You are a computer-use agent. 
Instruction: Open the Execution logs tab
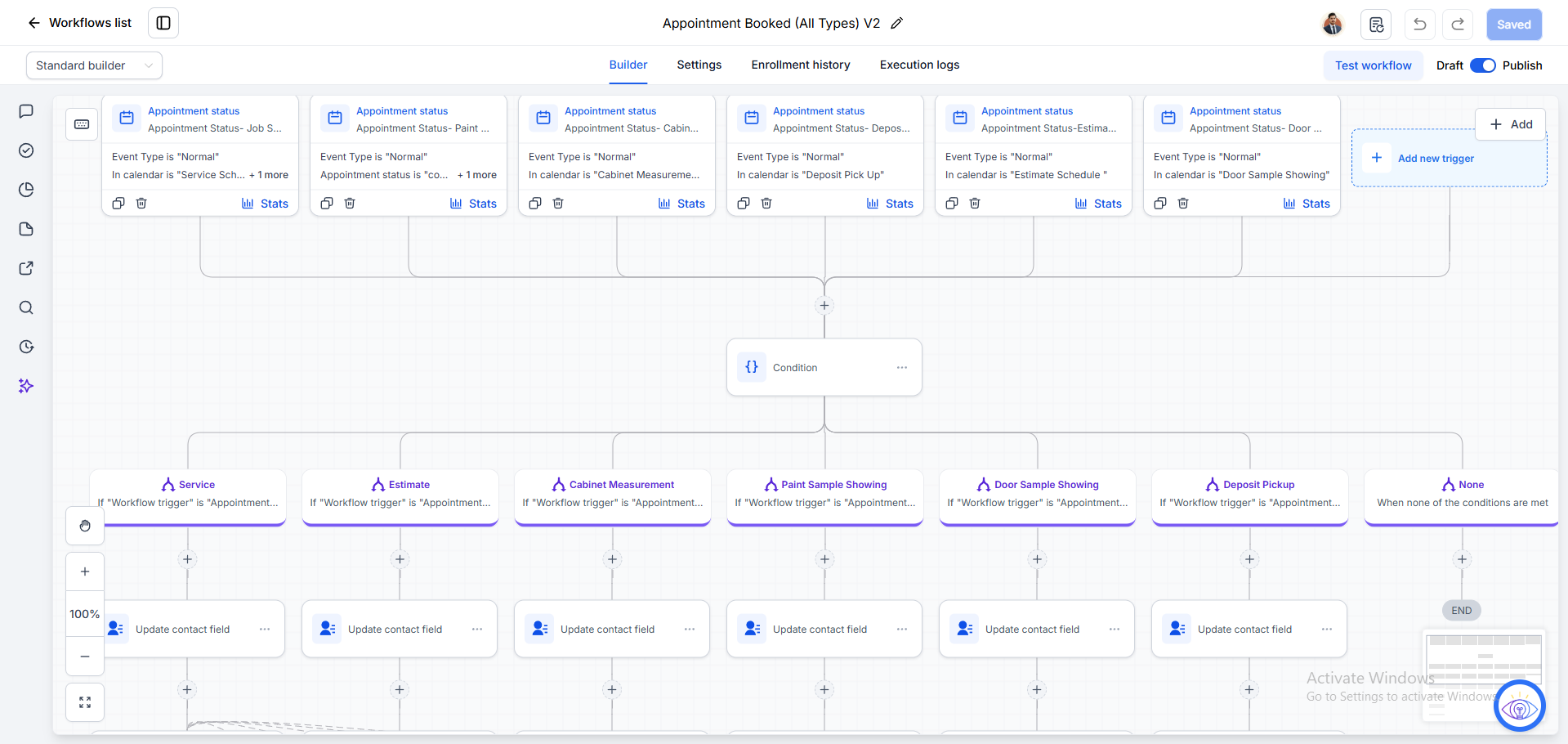[920, 65]
